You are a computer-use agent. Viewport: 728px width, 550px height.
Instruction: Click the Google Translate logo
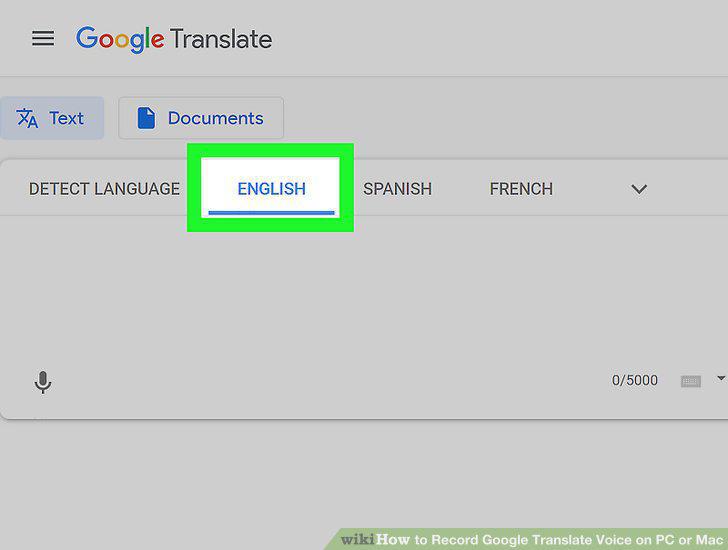(174, 39)
